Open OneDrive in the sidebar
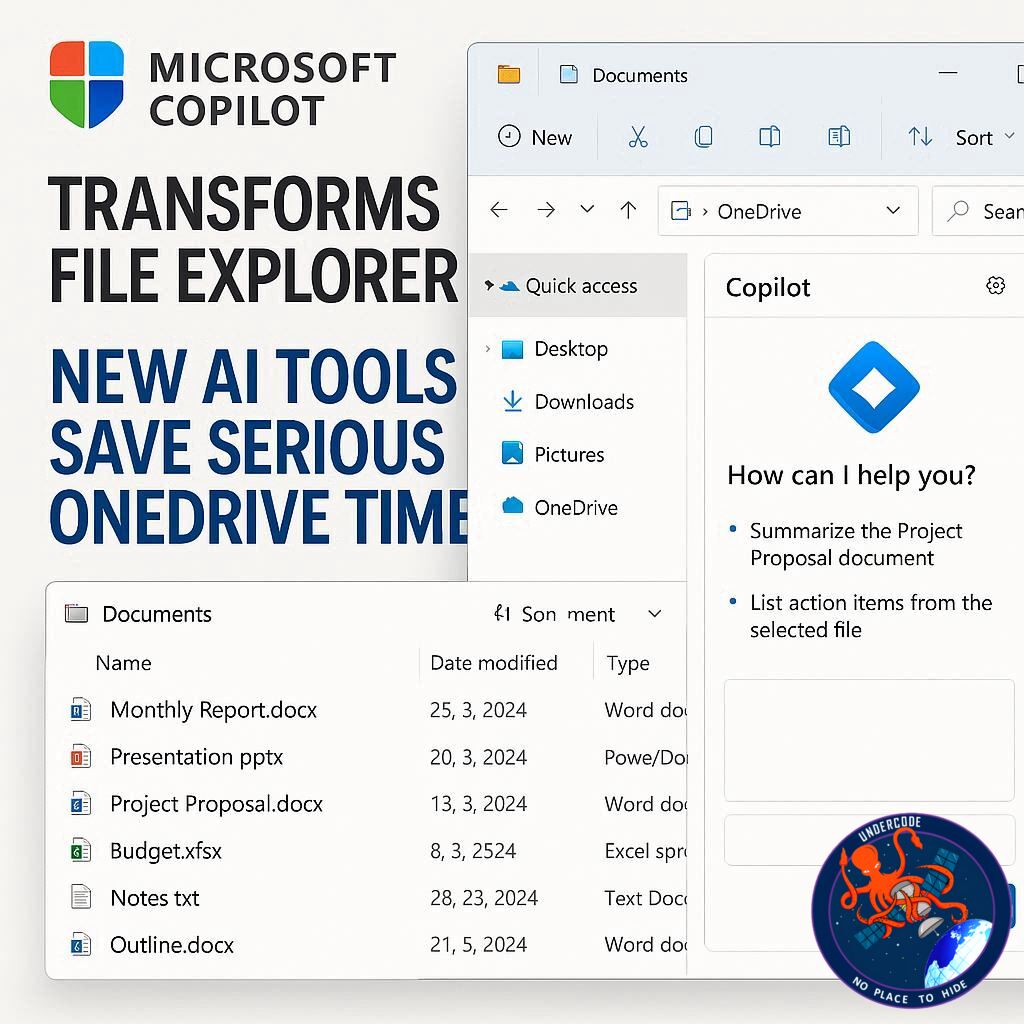 click(x=575, y=507)
